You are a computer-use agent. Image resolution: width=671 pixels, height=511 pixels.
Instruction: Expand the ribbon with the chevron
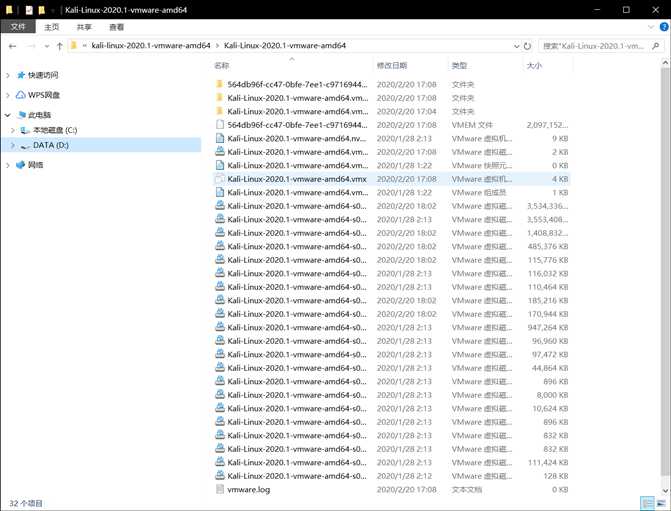coord(650,27)
